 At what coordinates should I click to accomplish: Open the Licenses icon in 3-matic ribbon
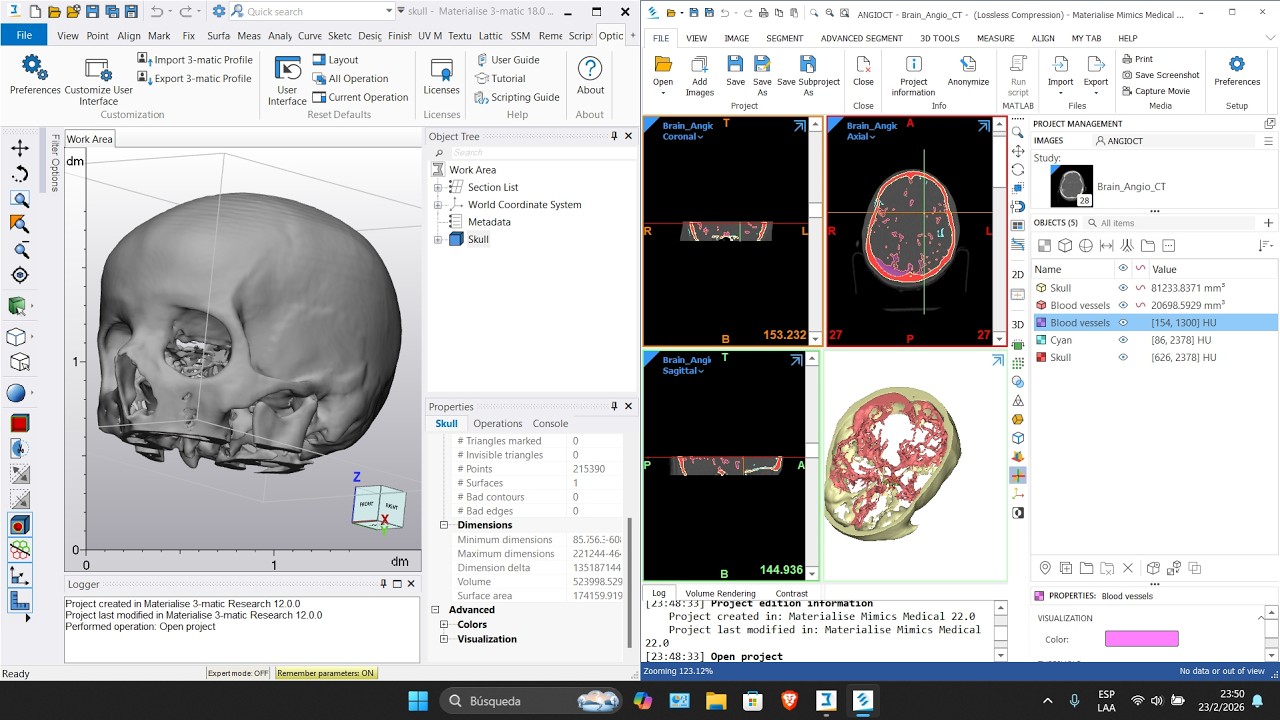click(x=441, y=68)
